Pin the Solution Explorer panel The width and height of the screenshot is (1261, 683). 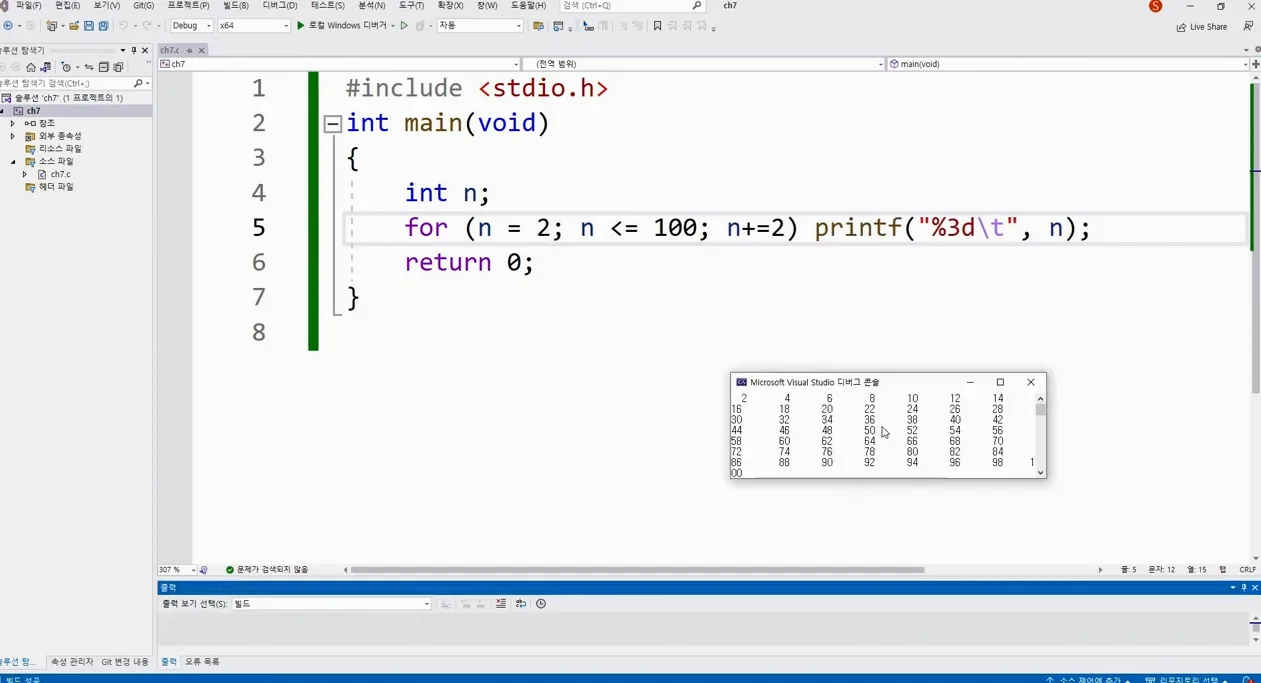click(134, 50)
